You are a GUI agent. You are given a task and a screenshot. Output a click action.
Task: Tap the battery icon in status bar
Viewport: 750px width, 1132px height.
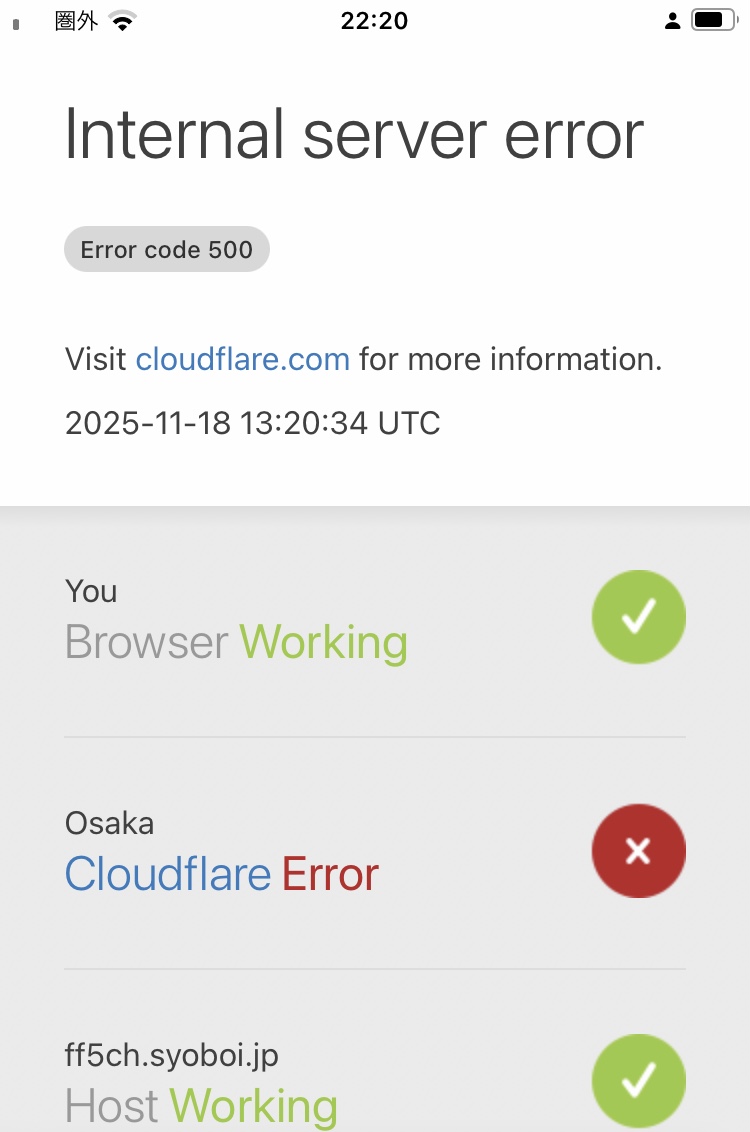point(713,20)
